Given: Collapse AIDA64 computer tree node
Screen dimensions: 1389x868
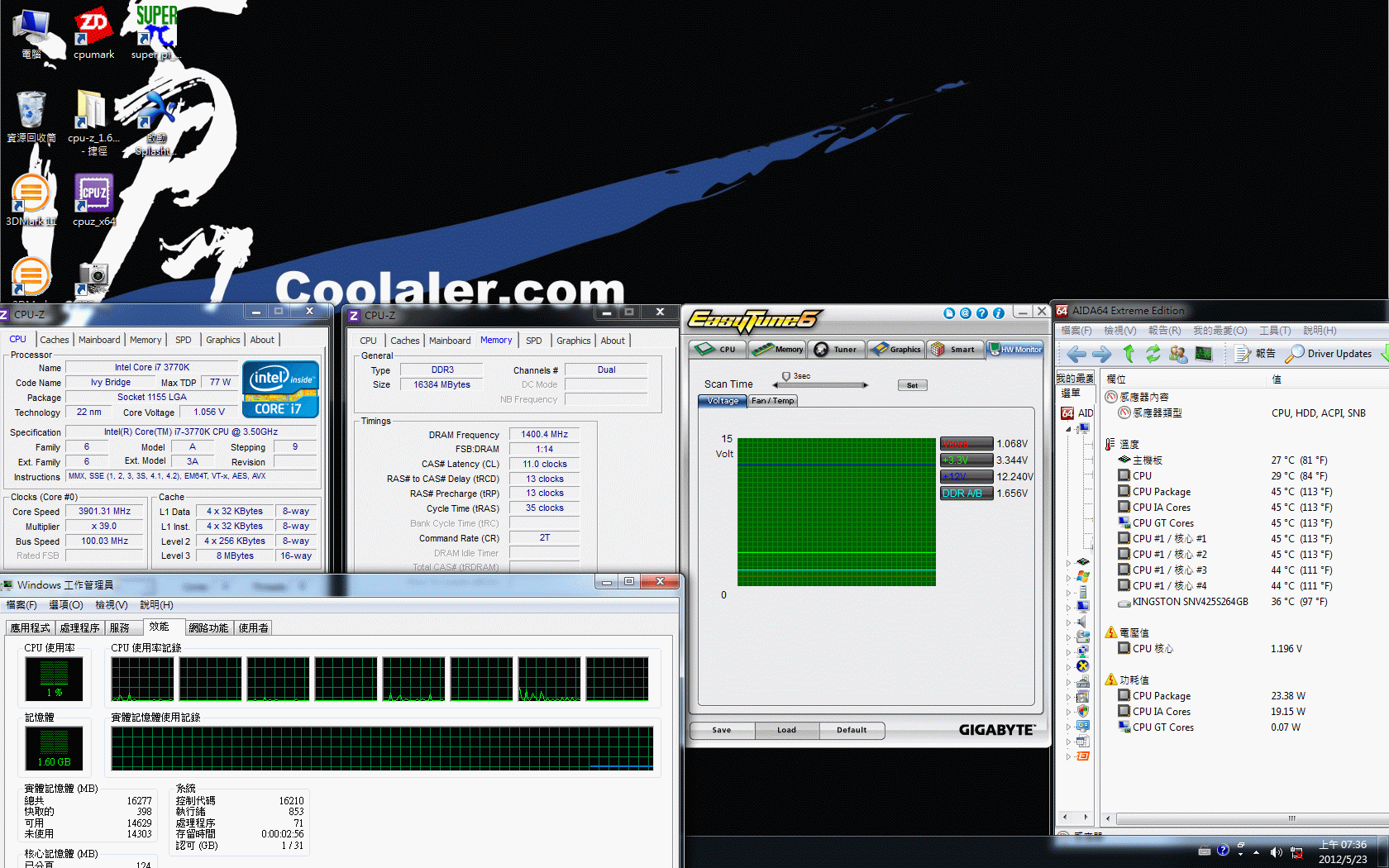Looking at the screenshot, I should pyautogui.click(x=1068, y=429).
